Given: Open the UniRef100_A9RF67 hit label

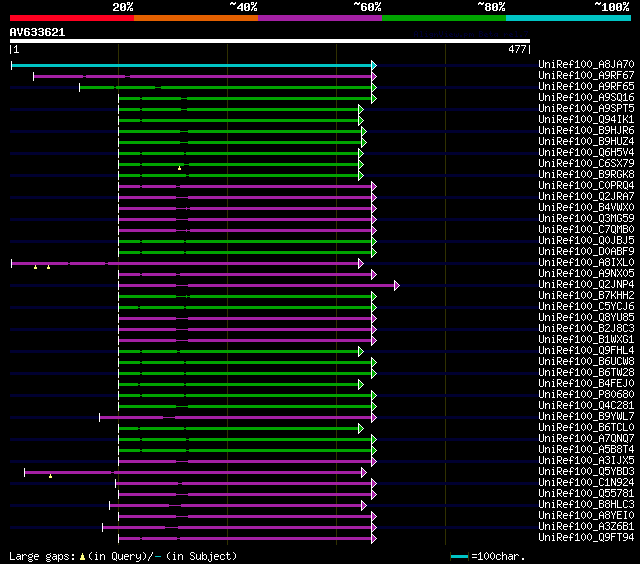Looking at the screenshot, I should [x=586, y=76].
